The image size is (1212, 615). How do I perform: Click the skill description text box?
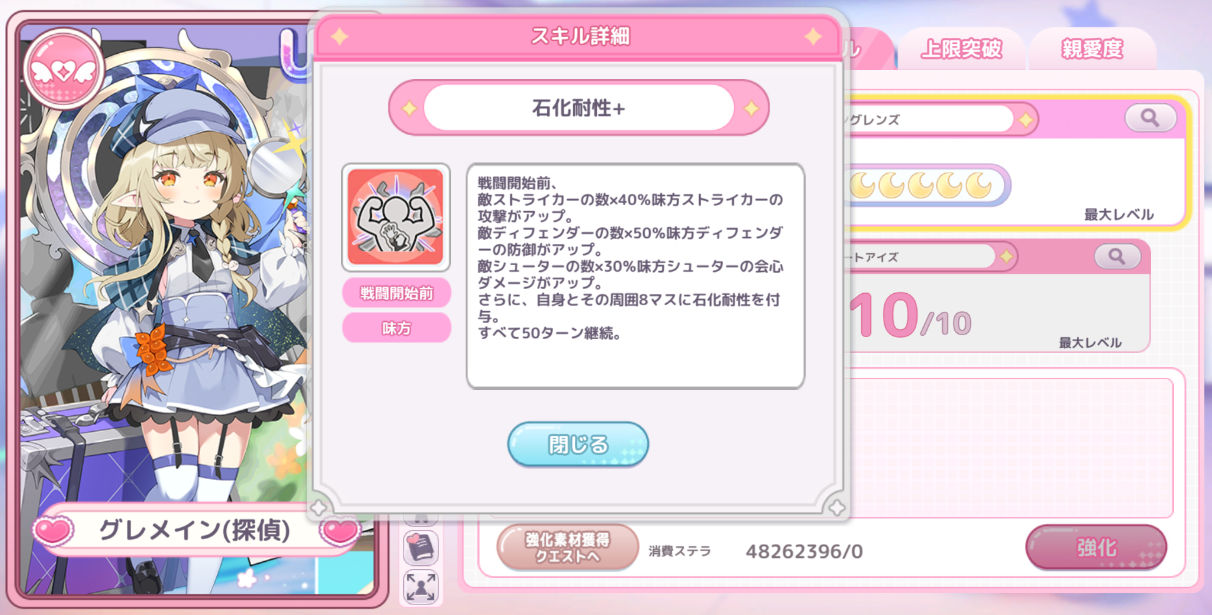click(636, 276)
